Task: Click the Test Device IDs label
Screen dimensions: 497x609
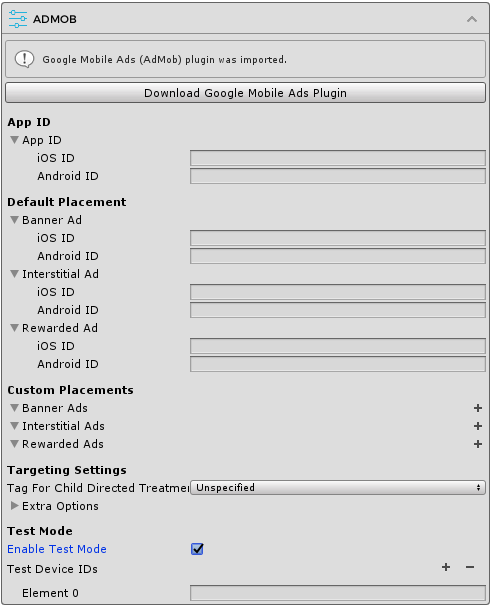Action: point(52,569)
